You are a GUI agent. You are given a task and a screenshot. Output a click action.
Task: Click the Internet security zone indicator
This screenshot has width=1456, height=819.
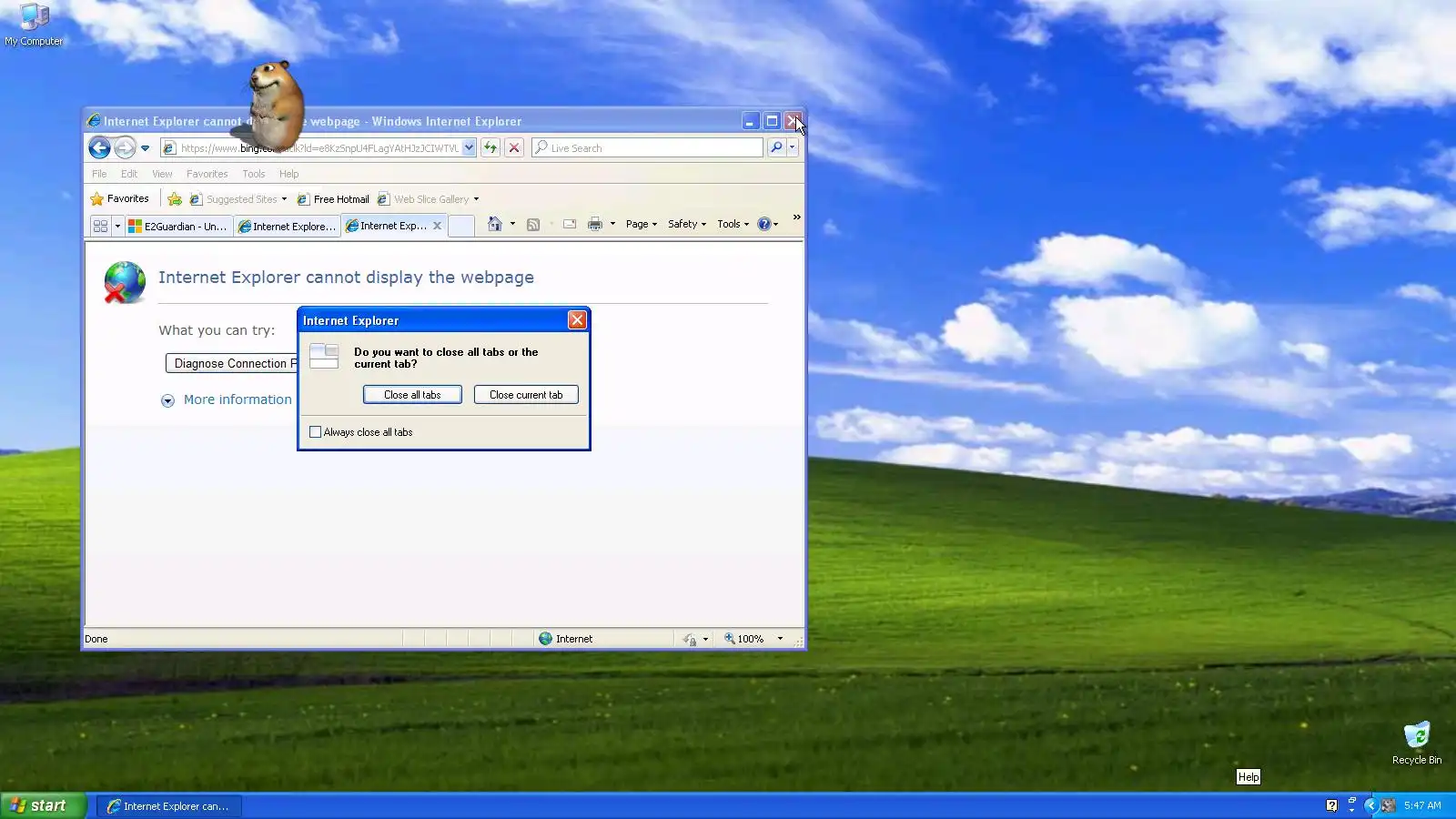(x=566, y=639)
